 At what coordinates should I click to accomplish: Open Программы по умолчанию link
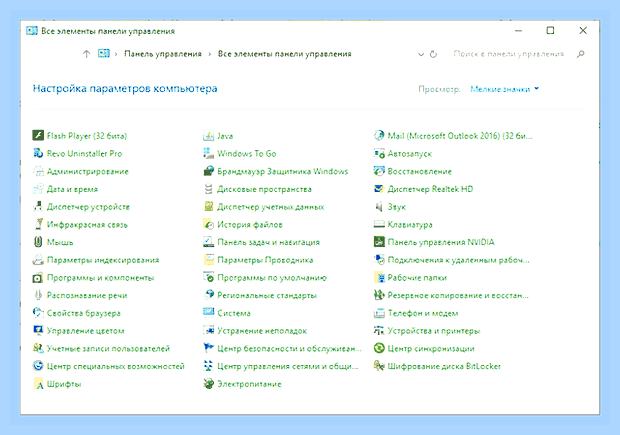[272, 278]
